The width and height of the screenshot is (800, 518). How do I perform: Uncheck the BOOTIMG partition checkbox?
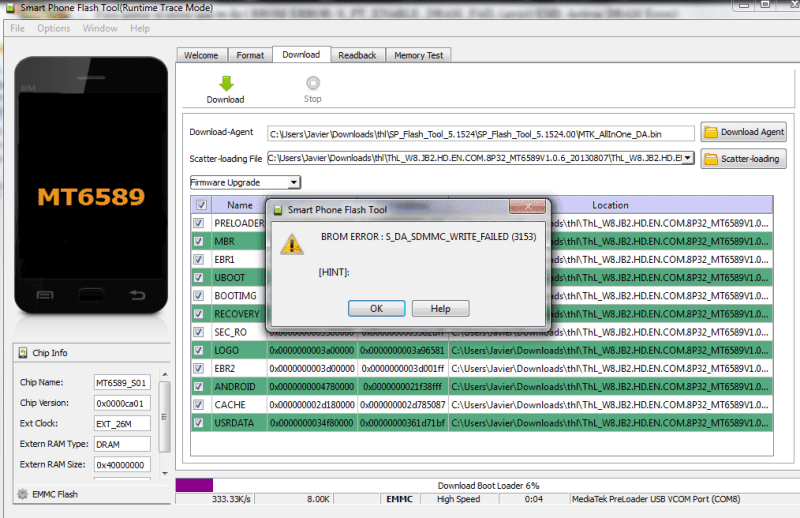click(x=198, y=295)
